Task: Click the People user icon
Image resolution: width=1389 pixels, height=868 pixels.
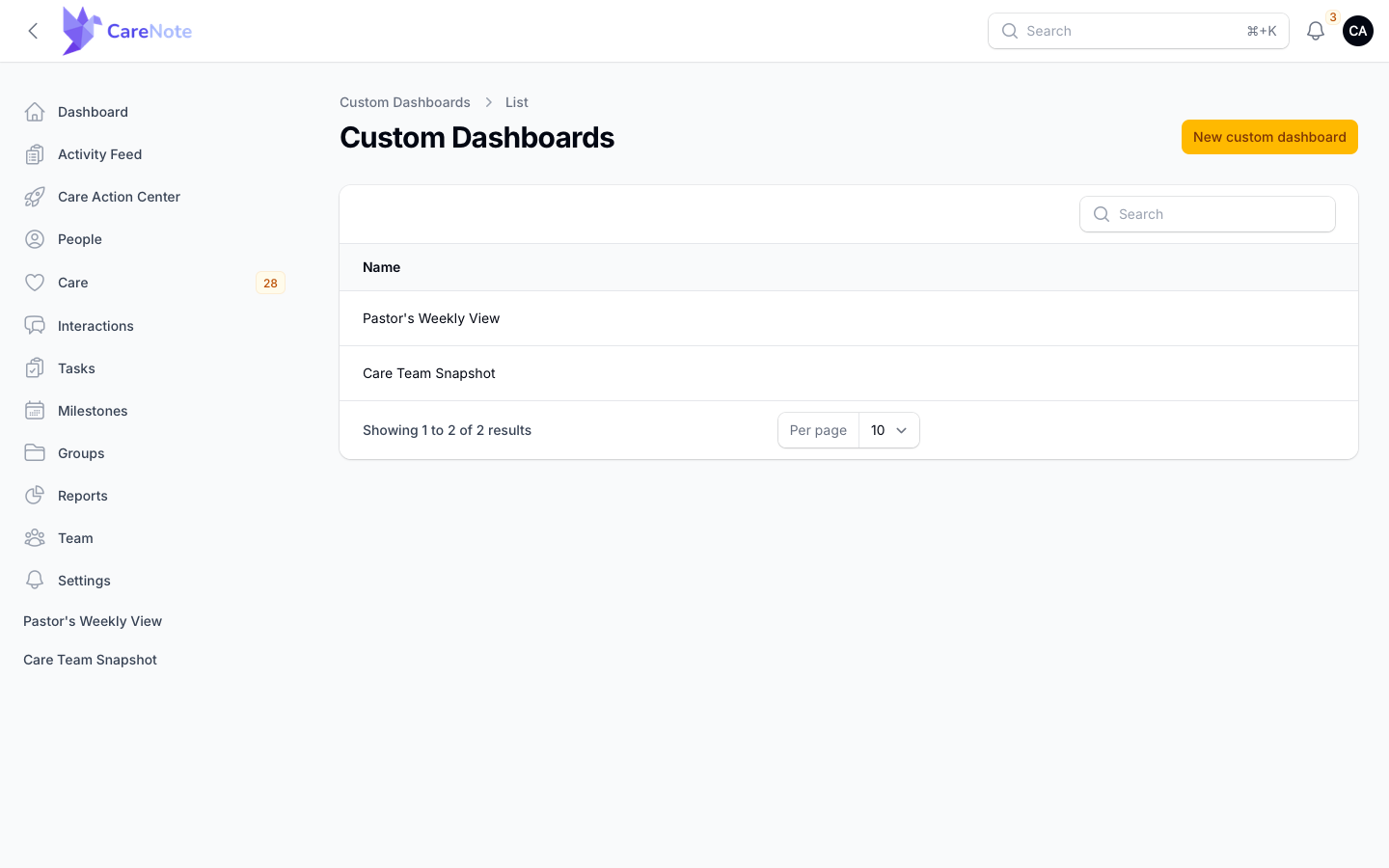Action: (x=35, y=239)
